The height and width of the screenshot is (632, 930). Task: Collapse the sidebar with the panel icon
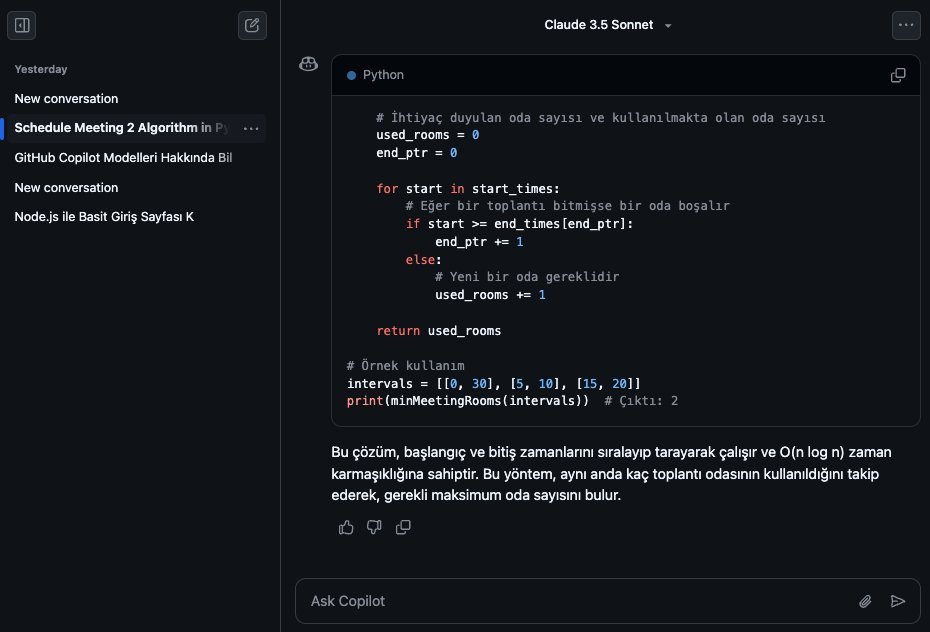click(22, 26)
